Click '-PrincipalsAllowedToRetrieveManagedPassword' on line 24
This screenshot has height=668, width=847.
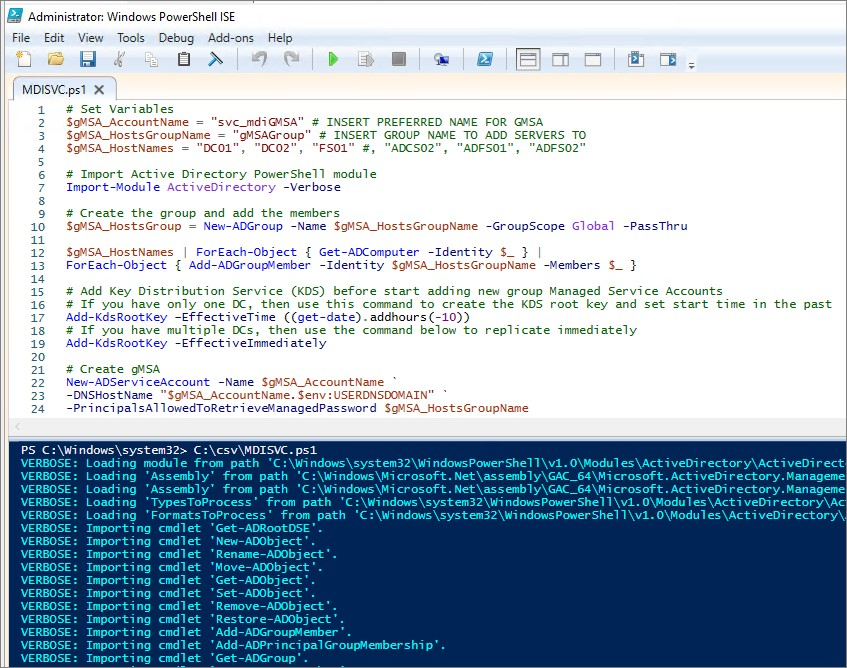pos(221,408)
